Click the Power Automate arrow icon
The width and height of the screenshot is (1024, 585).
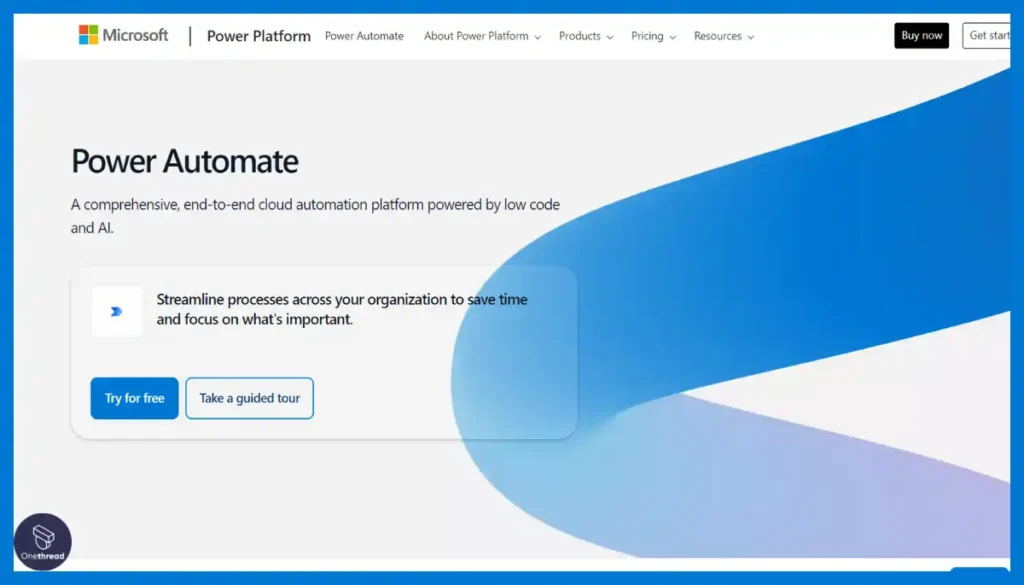(117, 311)
